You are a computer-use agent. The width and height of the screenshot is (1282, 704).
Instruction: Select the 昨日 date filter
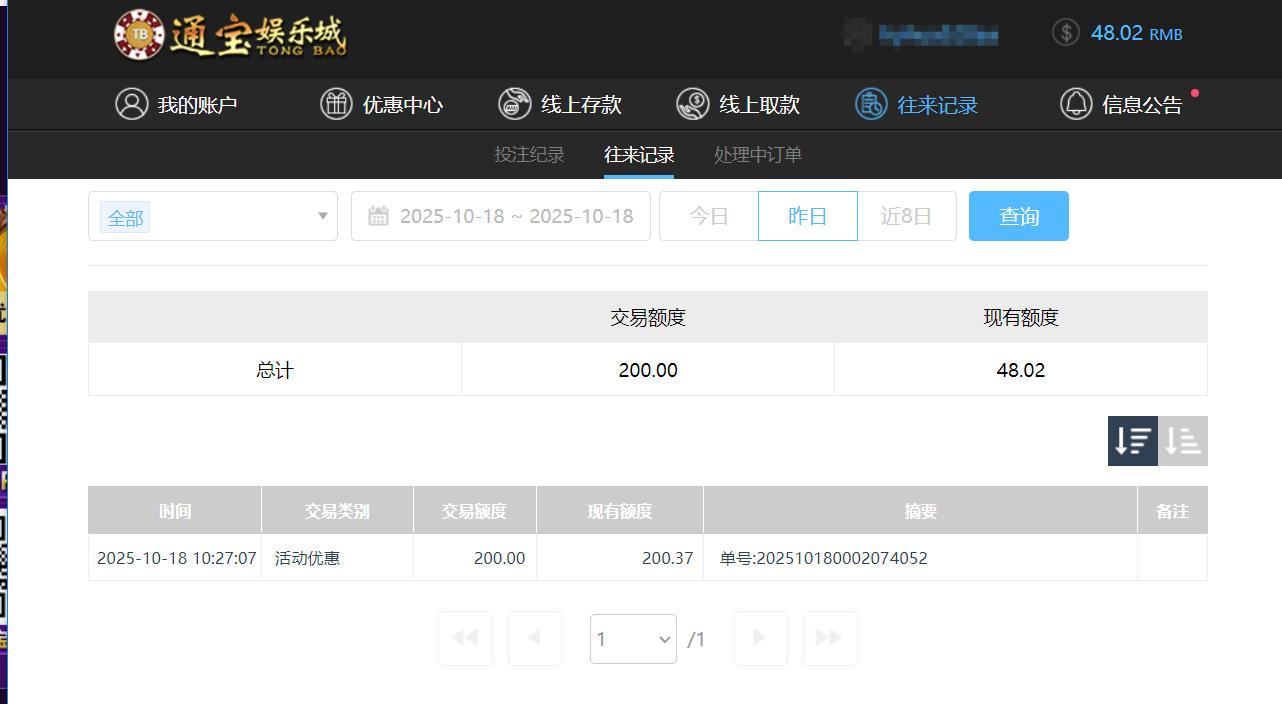[807, 215]
